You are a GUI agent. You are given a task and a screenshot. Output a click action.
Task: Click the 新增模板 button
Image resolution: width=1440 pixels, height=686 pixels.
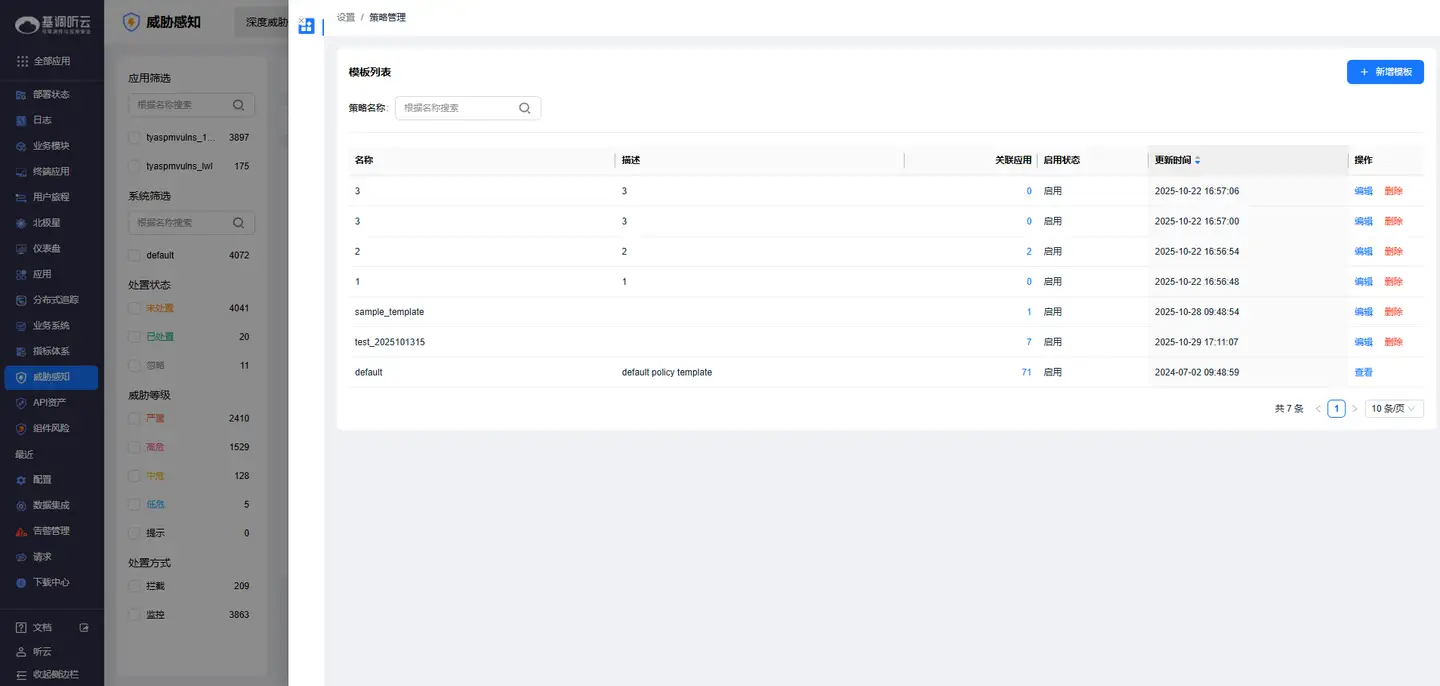click(x=1385, y=72)
